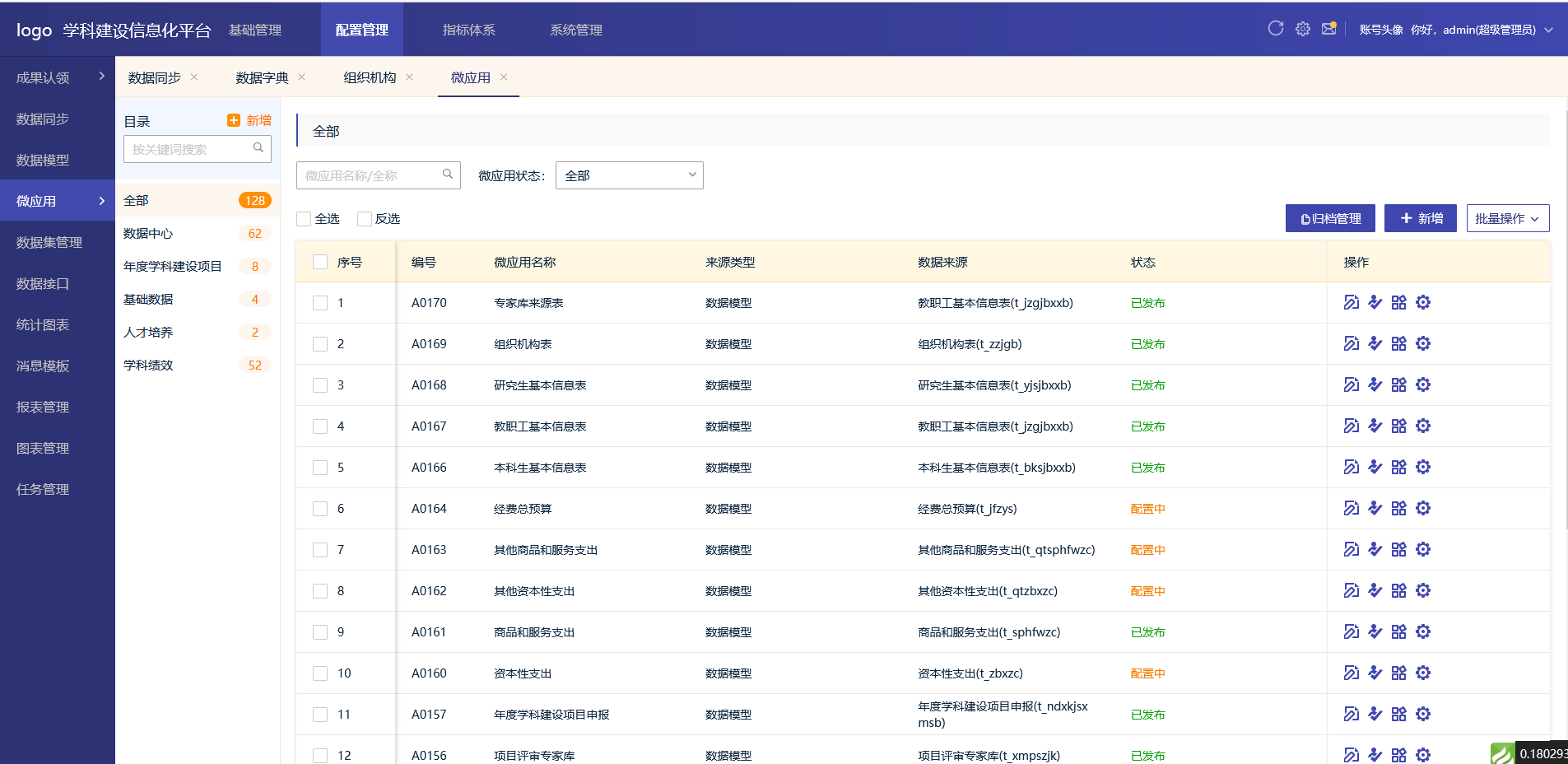Expand the admin account dropdown arrow
Image resolution: width=1568 pixels, height=764 pixels.
coord(1548,30)
